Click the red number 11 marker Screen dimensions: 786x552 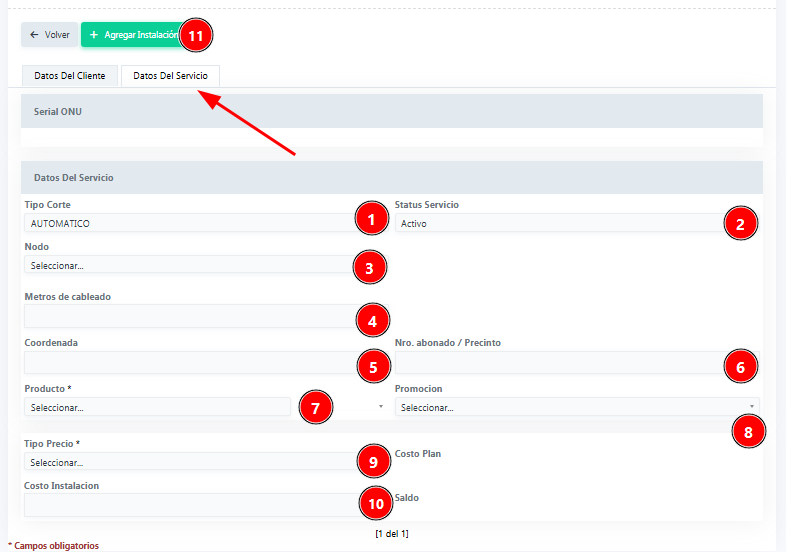click(x=196, y=36)
